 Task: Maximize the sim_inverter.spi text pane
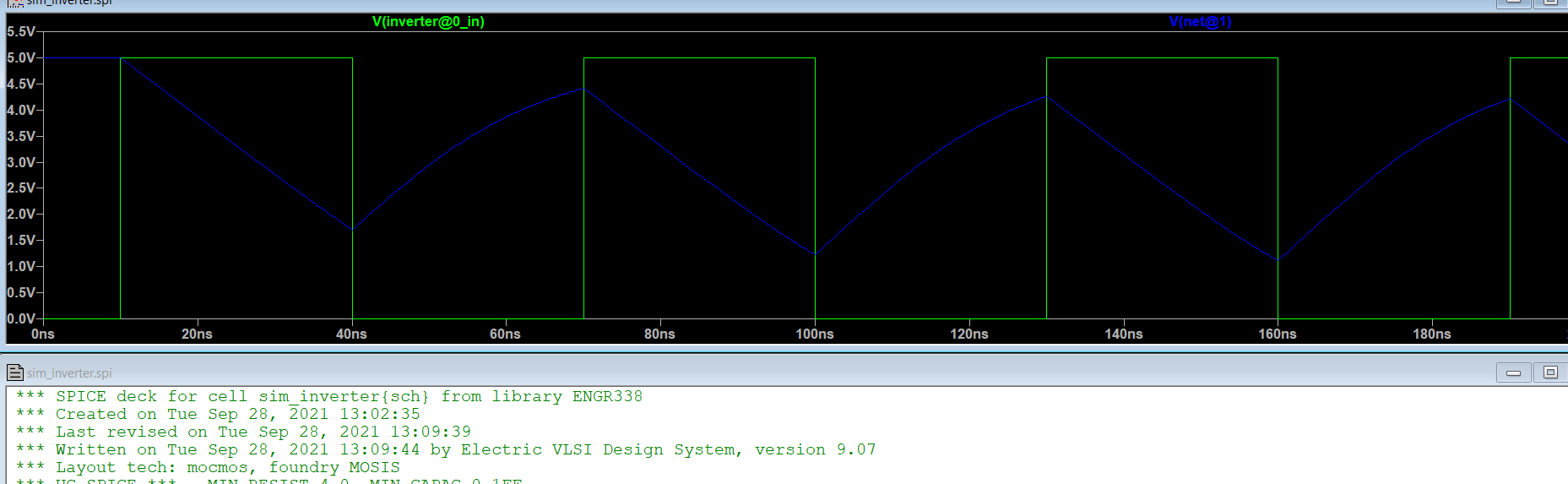tap(1550, 373)
